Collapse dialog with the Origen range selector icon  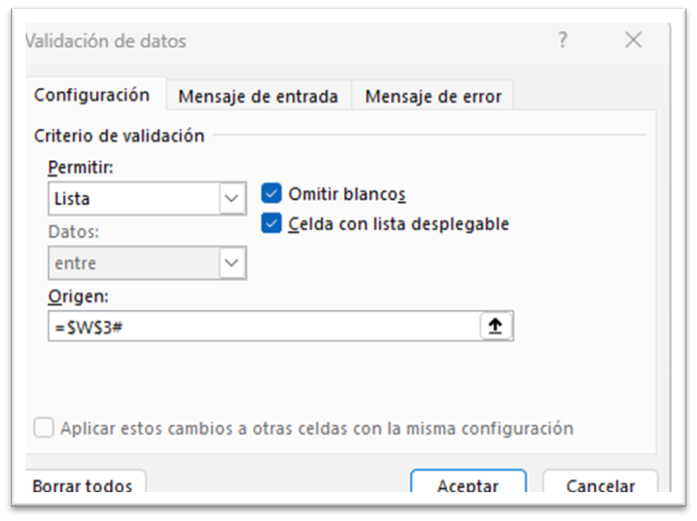click(495, 327)
